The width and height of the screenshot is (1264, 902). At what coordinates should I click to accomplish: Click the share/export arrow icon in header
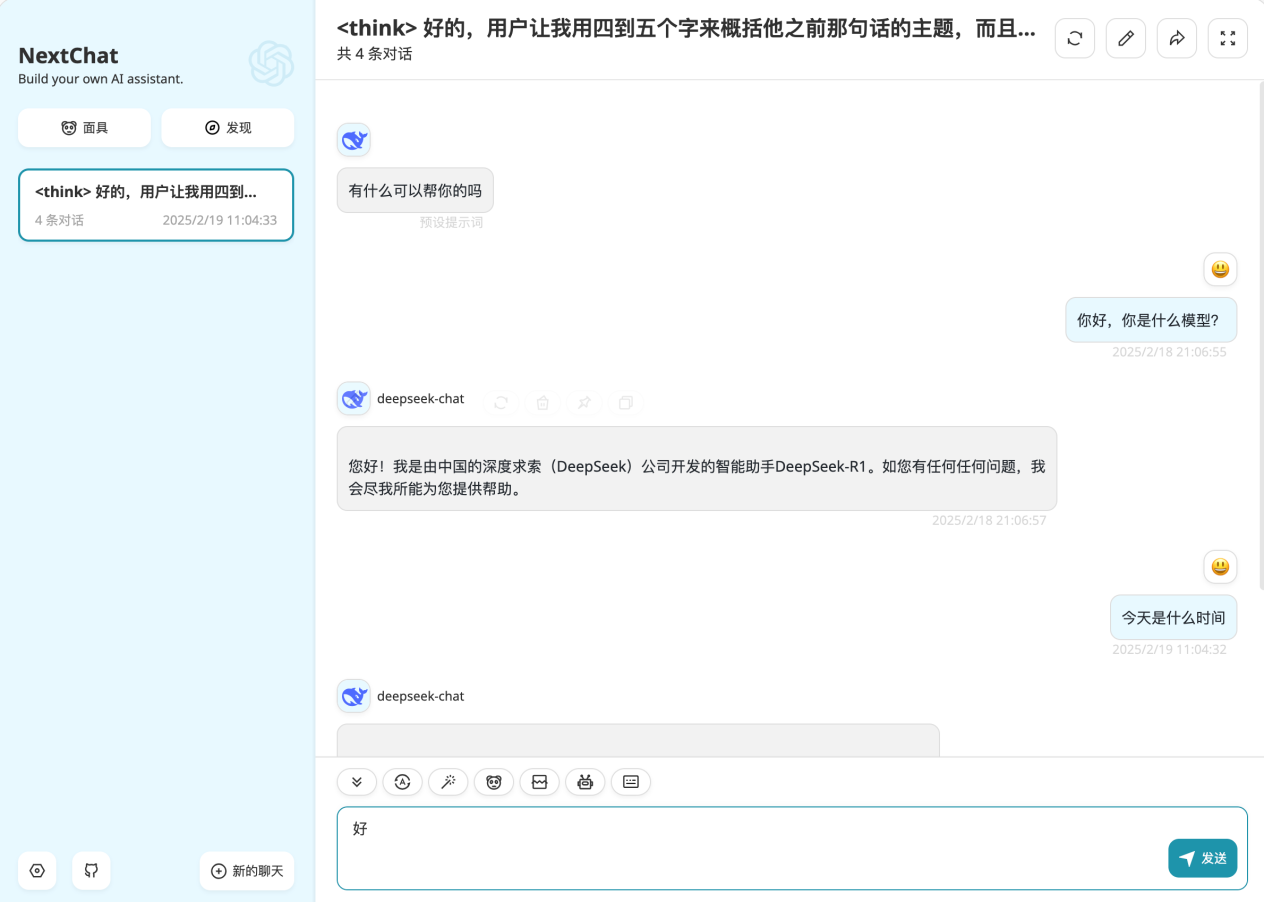pyautogui.click(x=1177, y=38)
